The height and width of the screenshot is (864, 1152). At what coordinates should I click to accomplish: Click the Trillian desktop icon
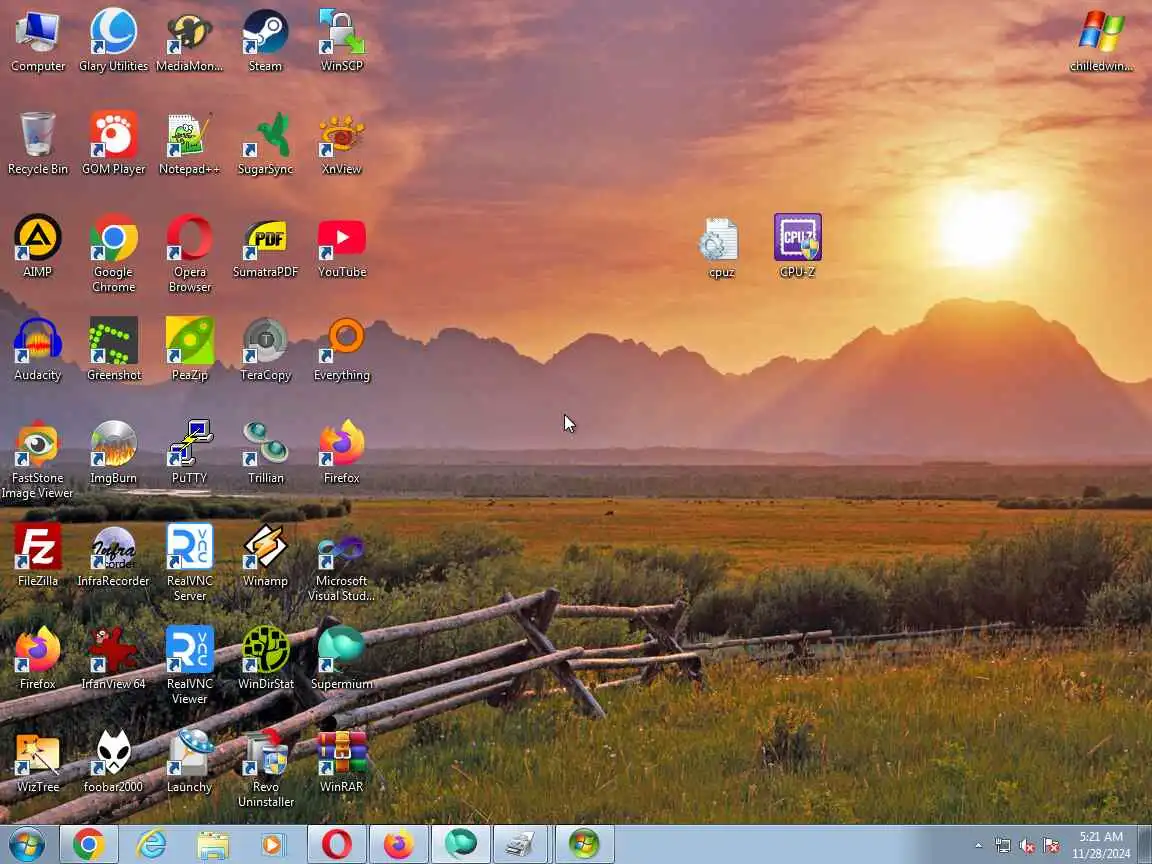tap(265, 453)
